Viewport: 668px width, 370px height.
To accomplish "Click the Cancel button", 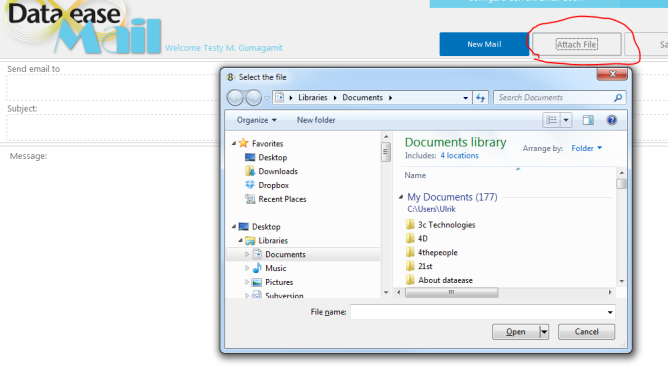I will [586, 332].
